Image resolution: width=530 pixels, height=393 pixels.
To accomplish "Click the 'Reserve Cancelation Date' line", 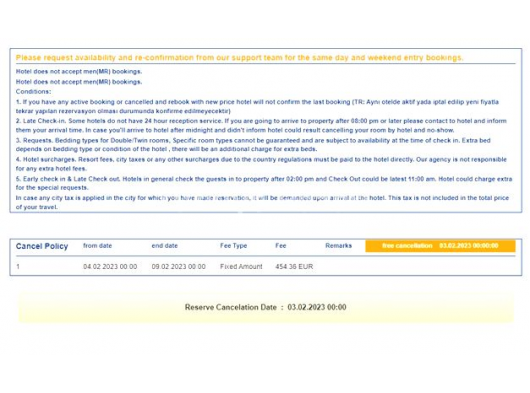I will click(265, 308).
